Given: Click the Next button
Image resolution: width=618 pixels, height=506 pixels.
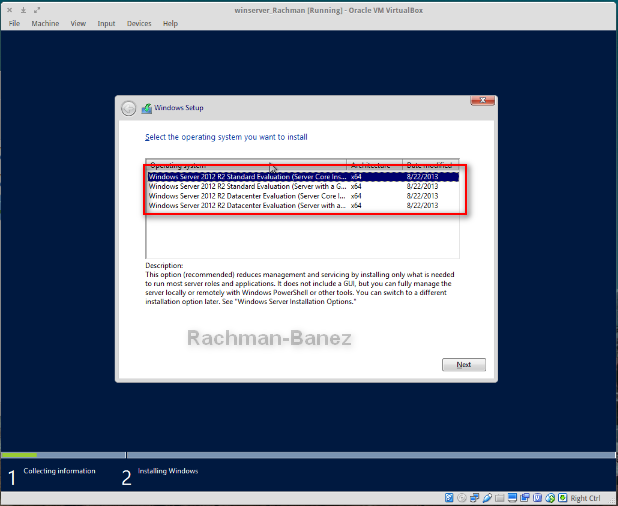Looking at the screenshot, I should click(464, 365).
